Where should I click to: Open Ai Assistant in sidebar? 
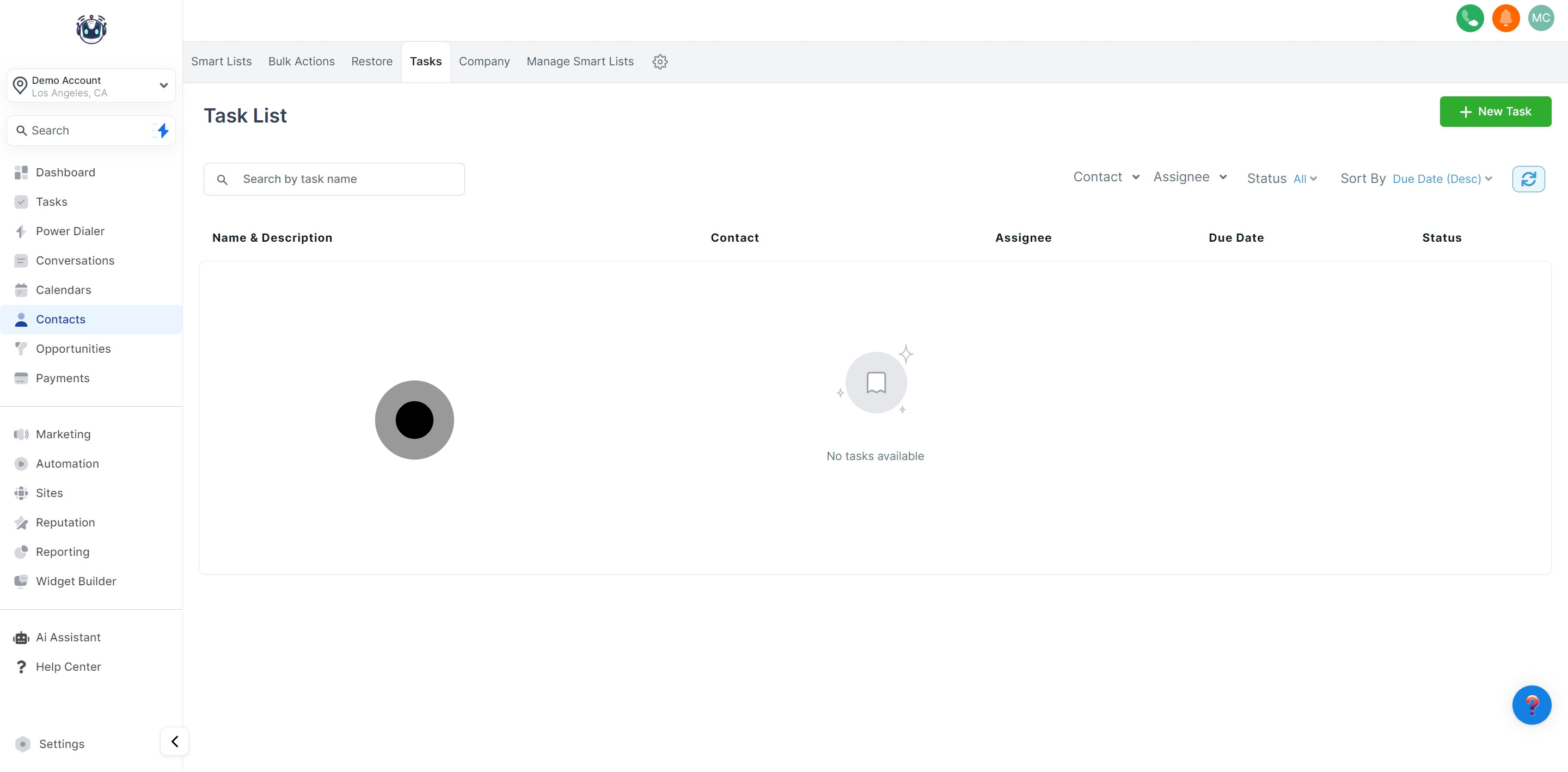click(68, 638)
